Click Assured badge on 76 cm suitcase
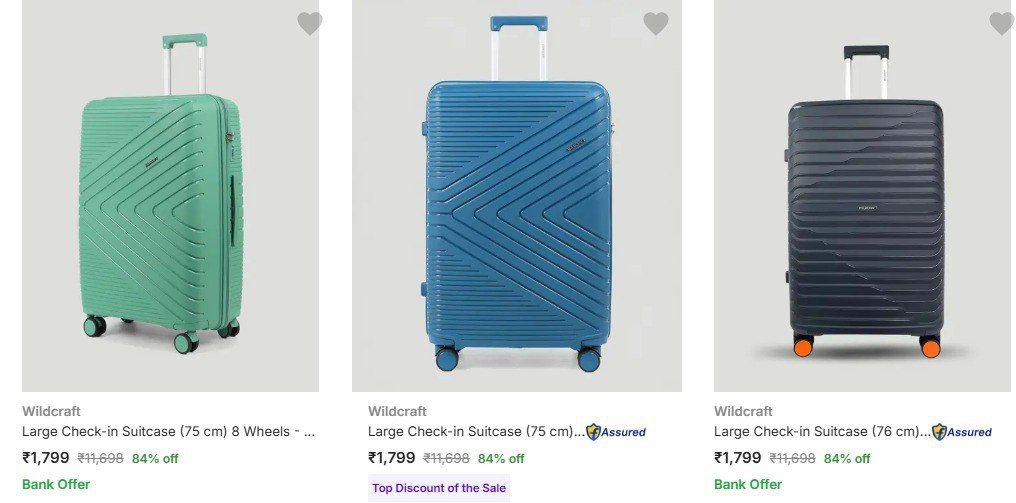 coord(962,432)
